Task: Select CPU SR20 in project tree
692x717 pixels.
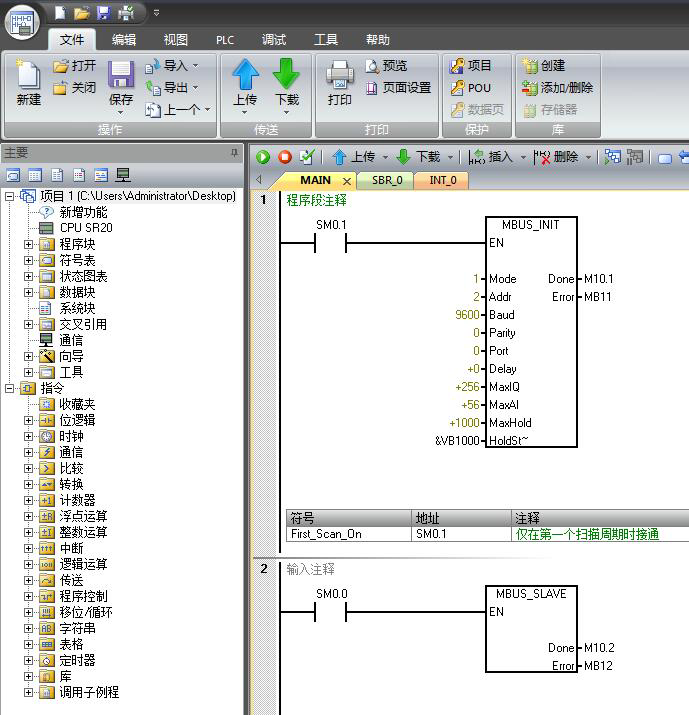Action: click(86, 228)
